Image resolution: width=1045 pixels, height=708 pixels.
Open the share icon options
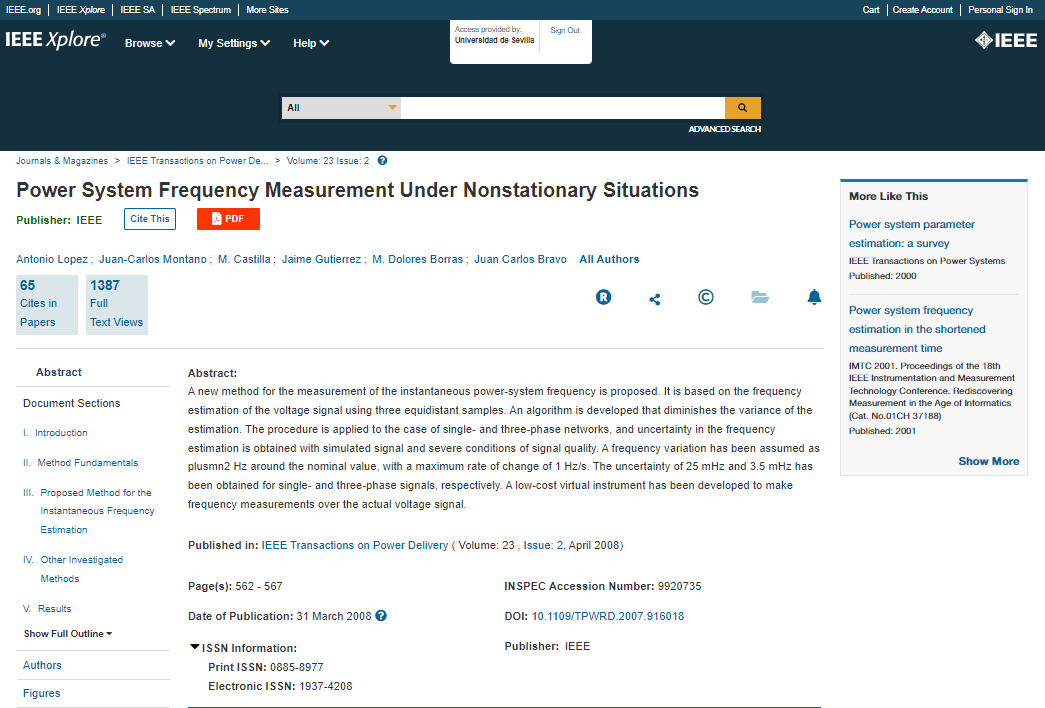(x=655, y=298)
